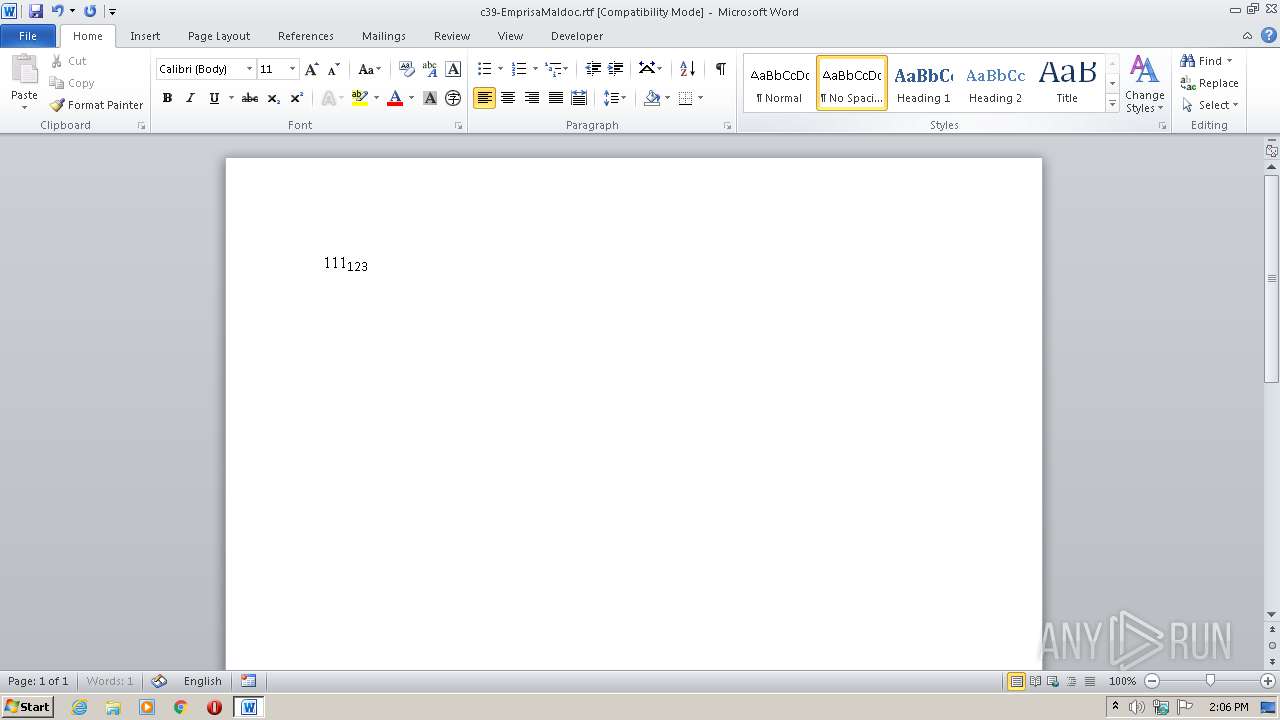Viewport: 1280px width, 720px height.
Task: Switch to Full Screen Reading view
Action: tap(1035, 681)
